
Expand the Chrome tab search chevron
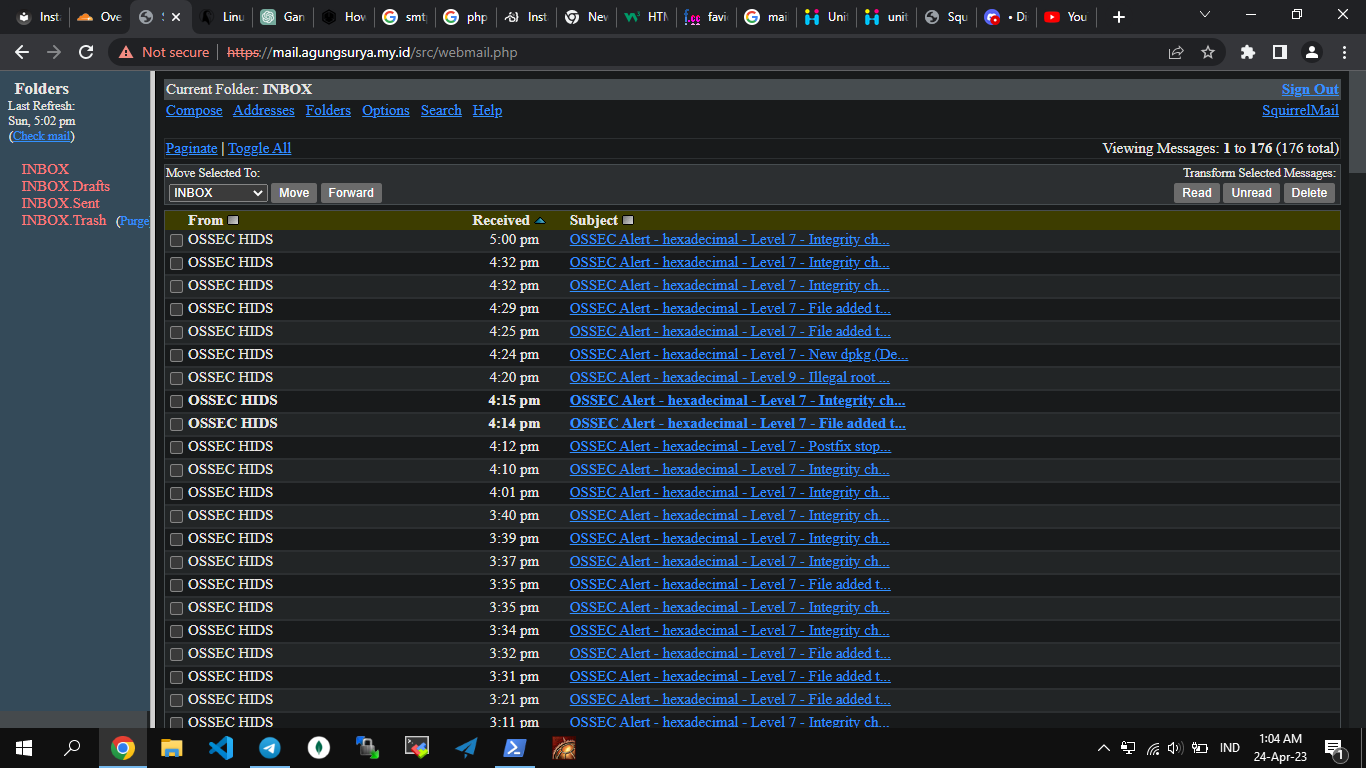point(1204,15)
